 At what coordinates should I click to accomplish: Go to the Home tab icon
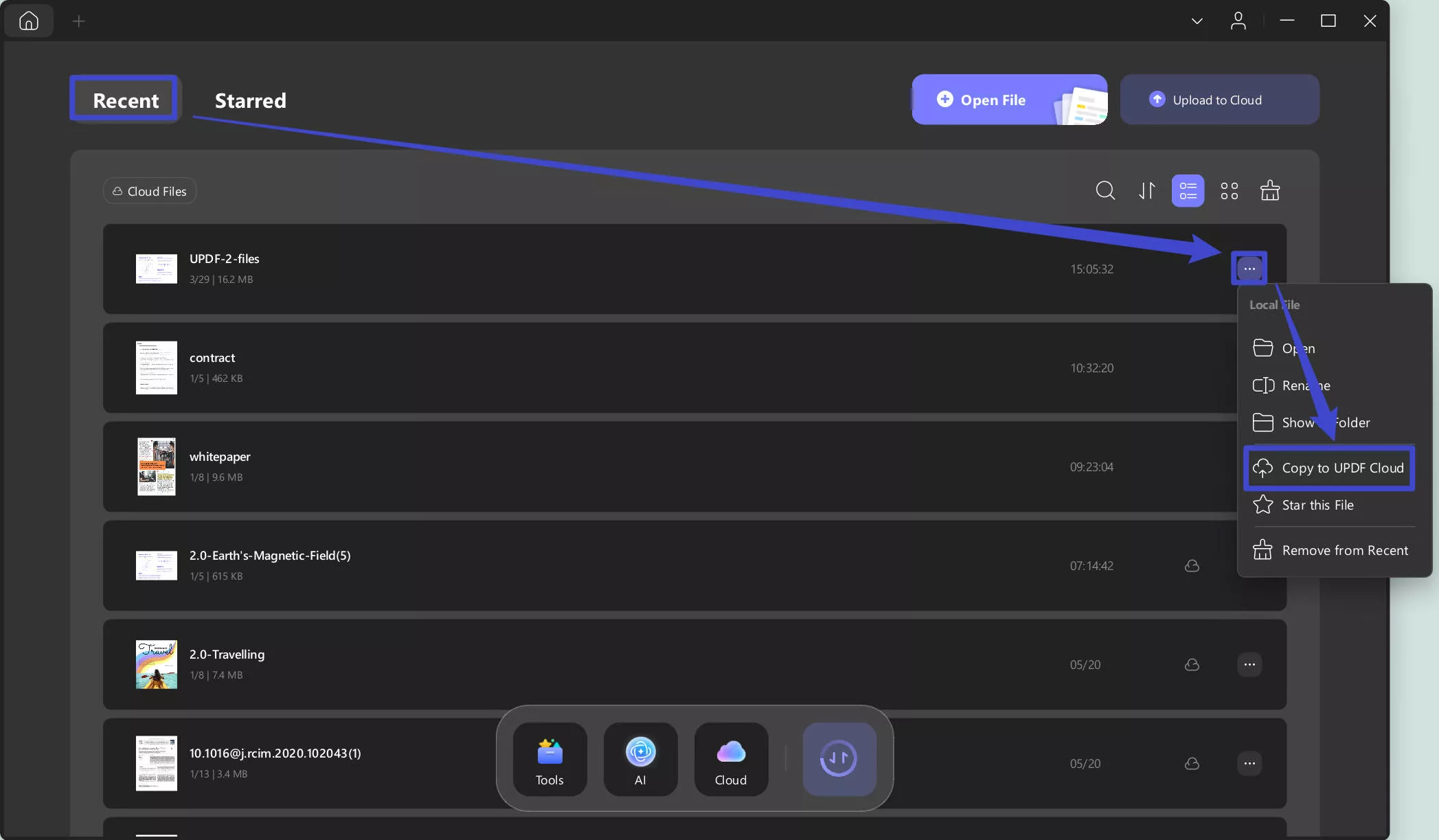point(29,21)
